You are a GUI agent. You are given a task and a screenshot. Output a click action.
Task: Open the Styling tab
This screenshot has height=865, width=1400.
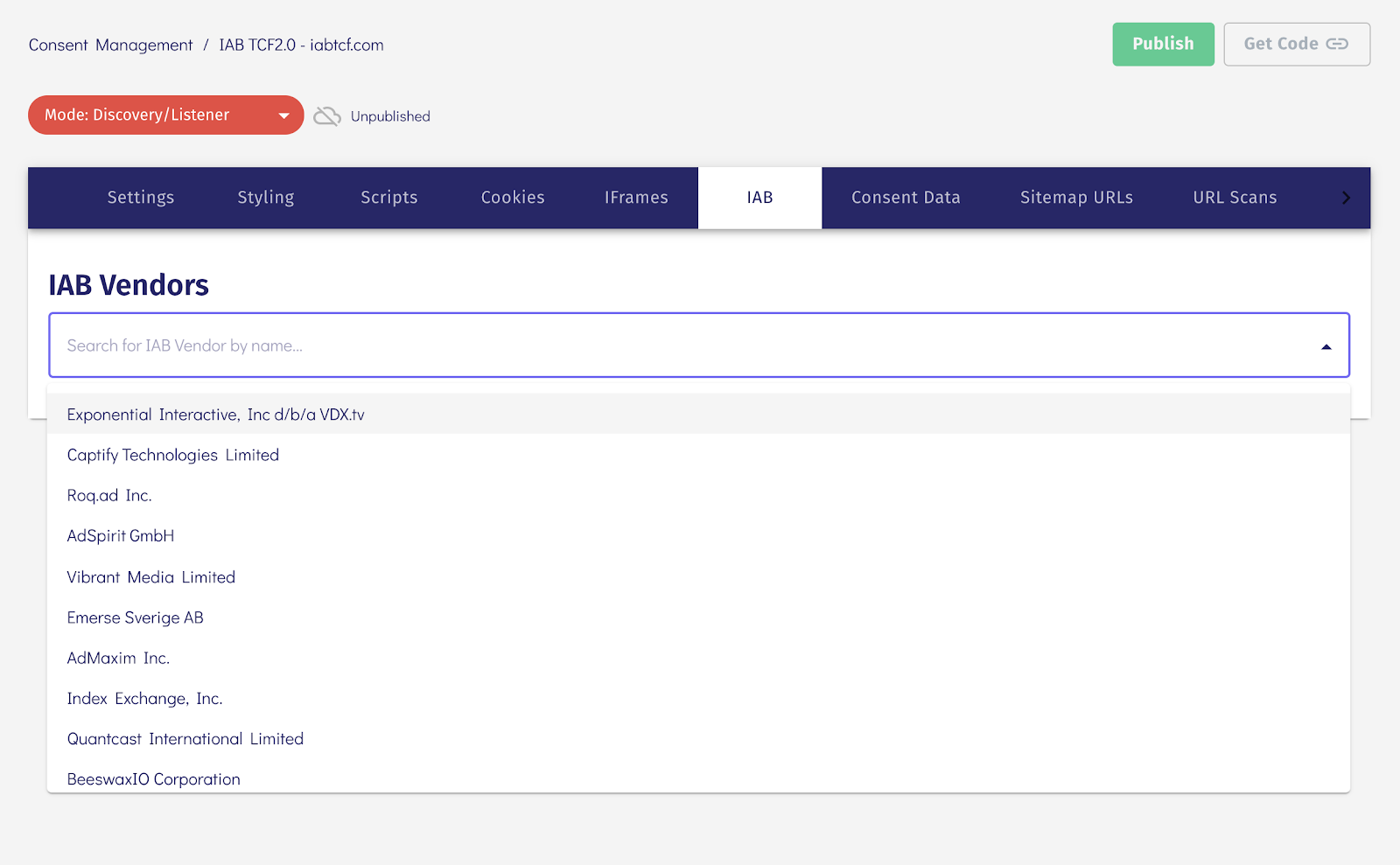point(265,198)
